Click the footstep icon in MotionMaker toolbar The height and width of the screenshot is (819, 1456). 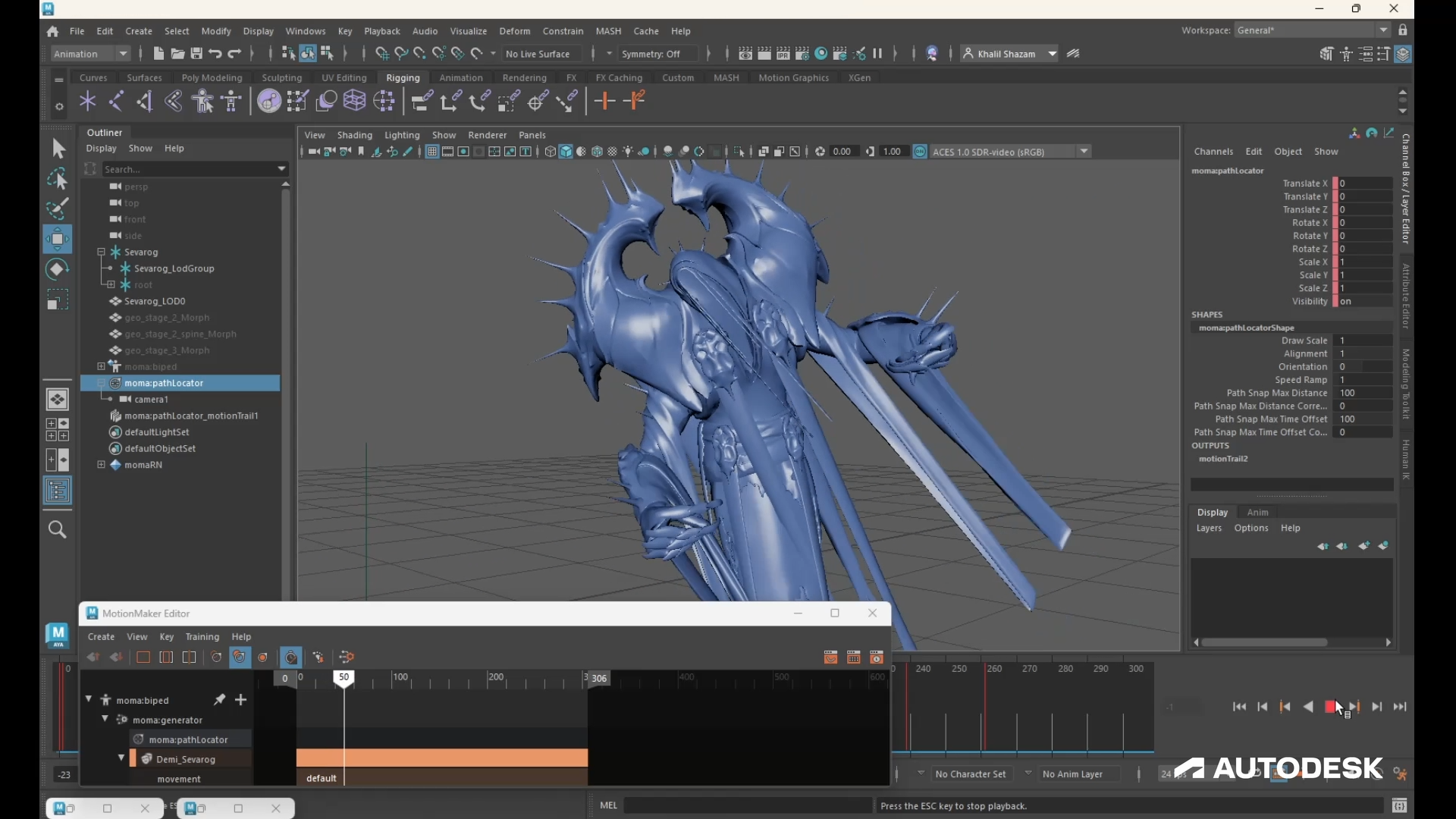pyautogui.click(x=318, y=657)
